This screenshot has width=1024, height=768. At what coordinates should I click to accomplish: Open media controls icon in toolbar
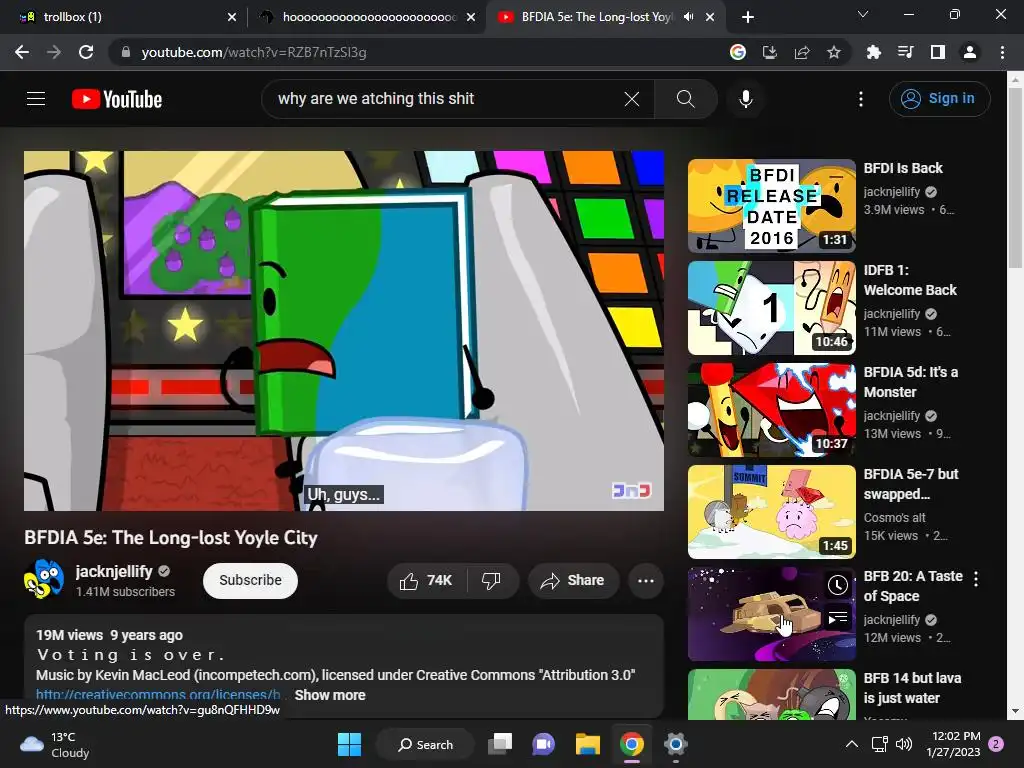pyautogui.click(x=905, y=52)
